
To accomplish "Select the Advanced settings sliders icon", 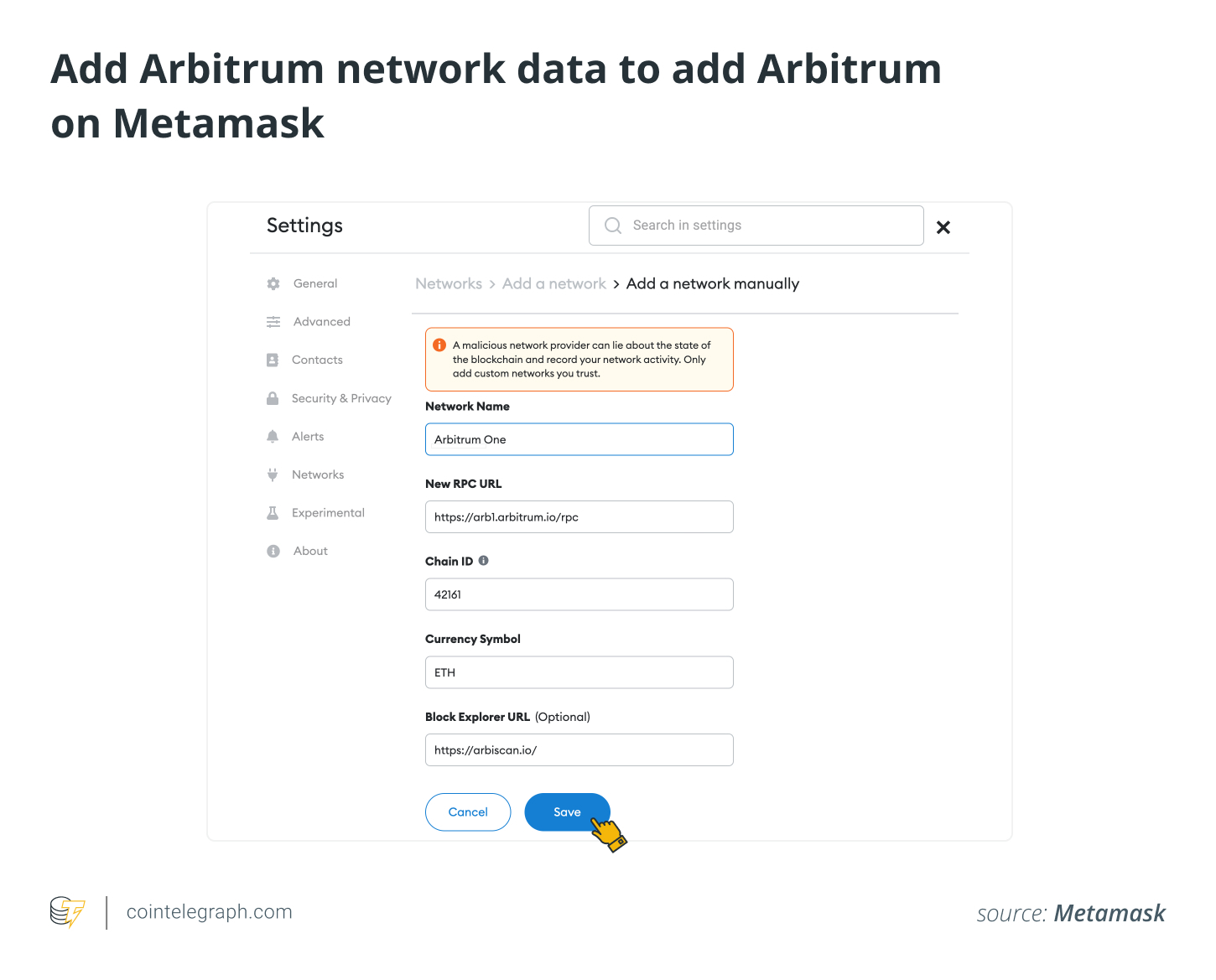I will 273,321.
